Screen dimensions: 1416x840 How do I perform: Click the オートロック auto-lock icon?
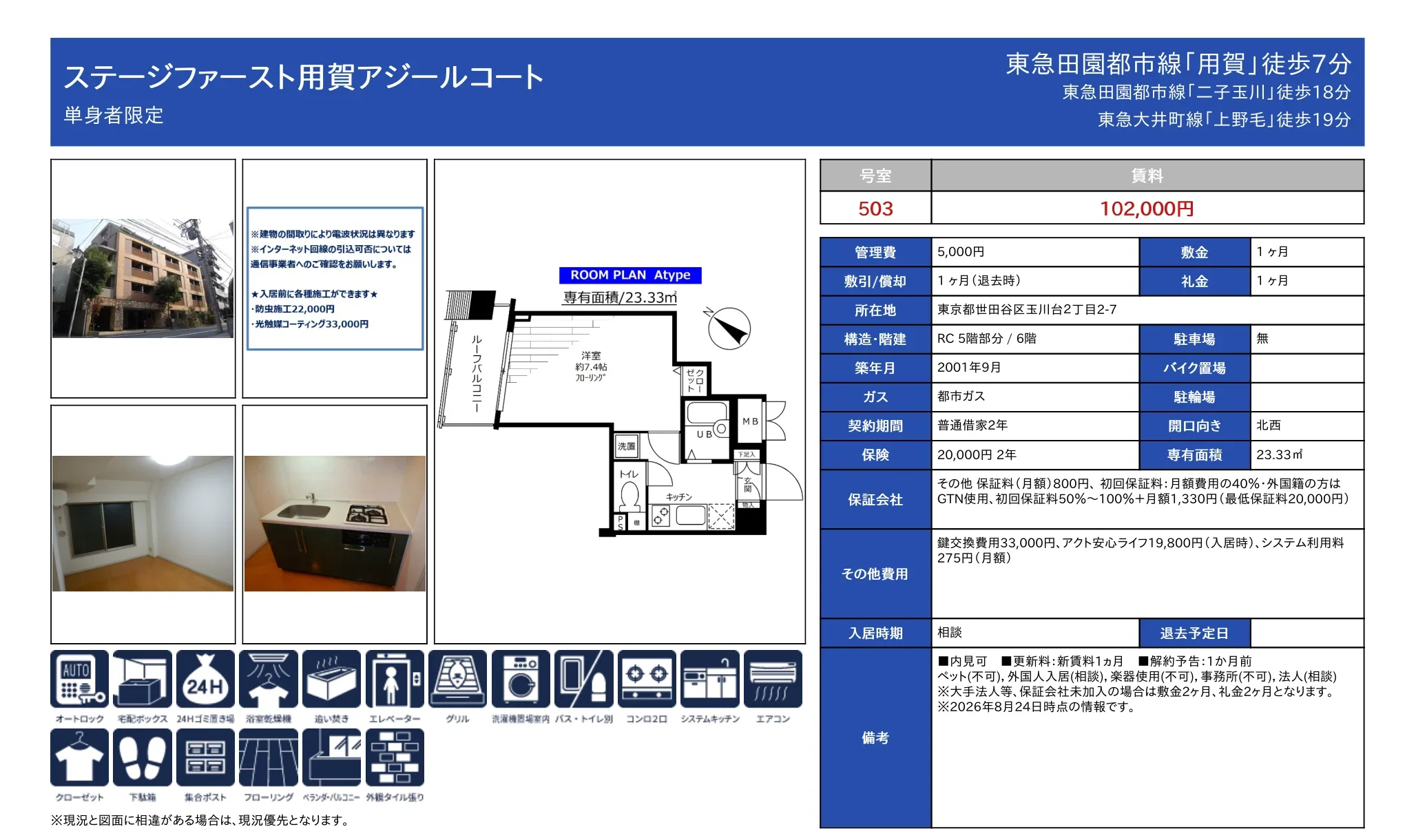(79, 679)
